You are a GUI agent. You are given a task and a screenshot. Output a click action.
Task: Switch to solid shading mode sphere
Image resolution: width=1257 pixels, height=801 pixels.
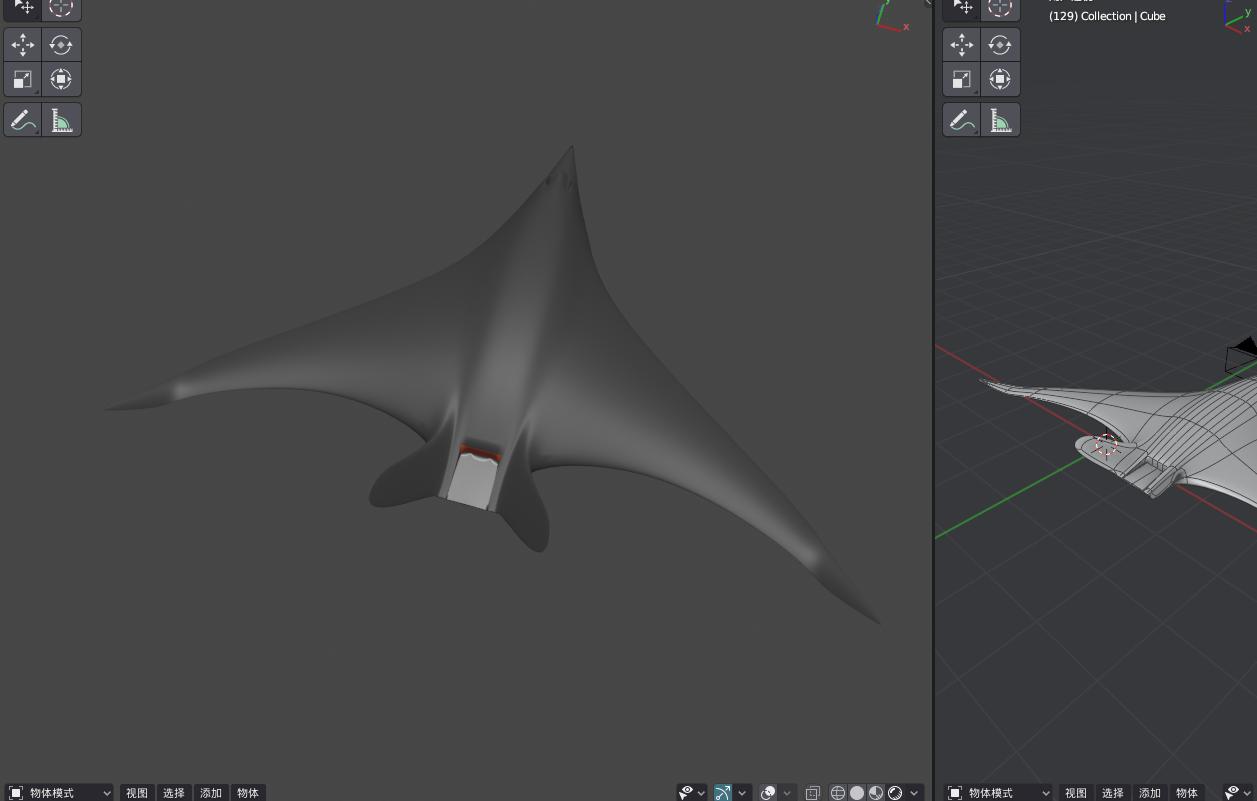(857, 793)
